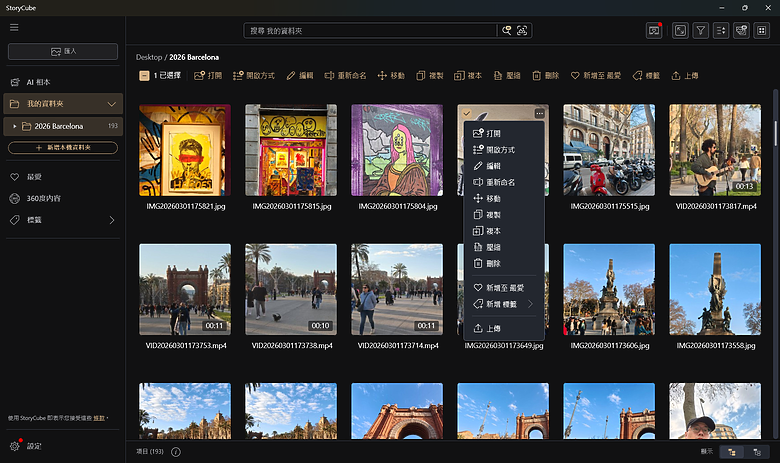Click the 新增本機資料夾 button
This screenshot has width=780, height=463.
point(62,147)
